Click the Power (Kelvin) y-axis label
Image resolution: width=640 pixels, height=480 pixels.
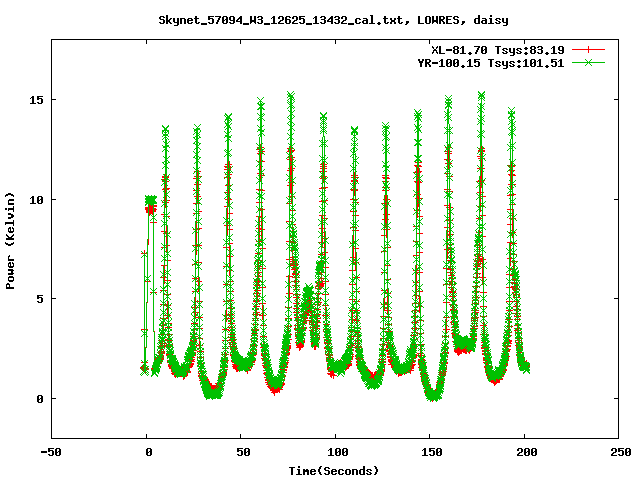pyautogui.click(x=10, y=241)
